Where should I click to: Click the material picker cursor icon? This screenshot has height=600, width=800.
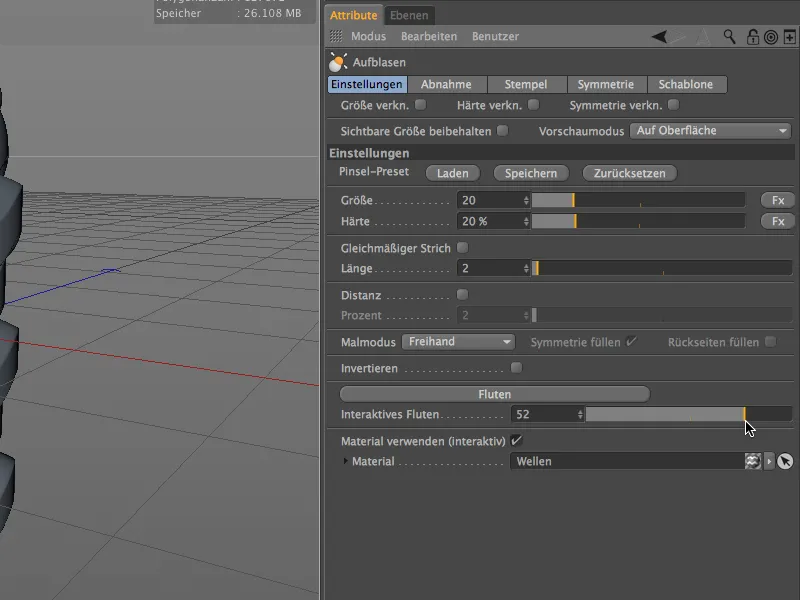pyautogui.click(x=785, y=461)
